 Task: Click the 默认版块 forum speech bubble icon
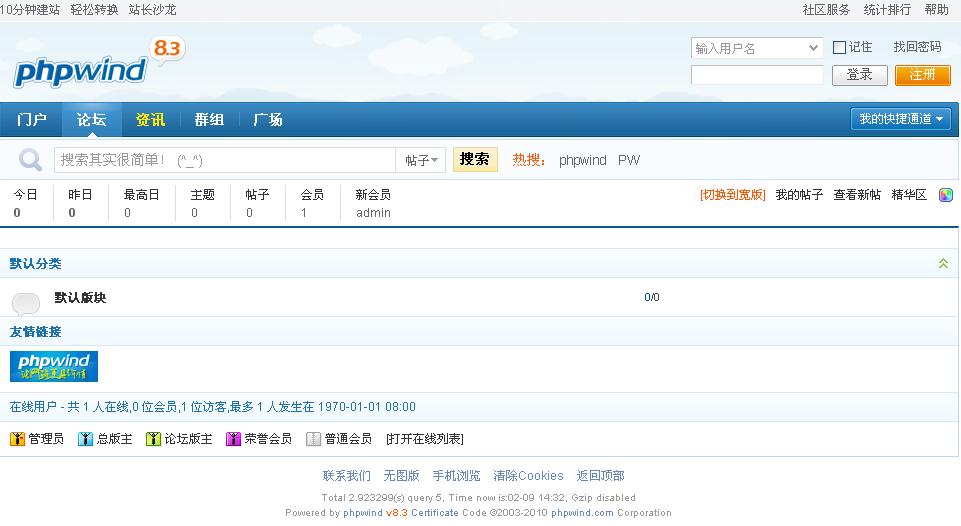26,302
